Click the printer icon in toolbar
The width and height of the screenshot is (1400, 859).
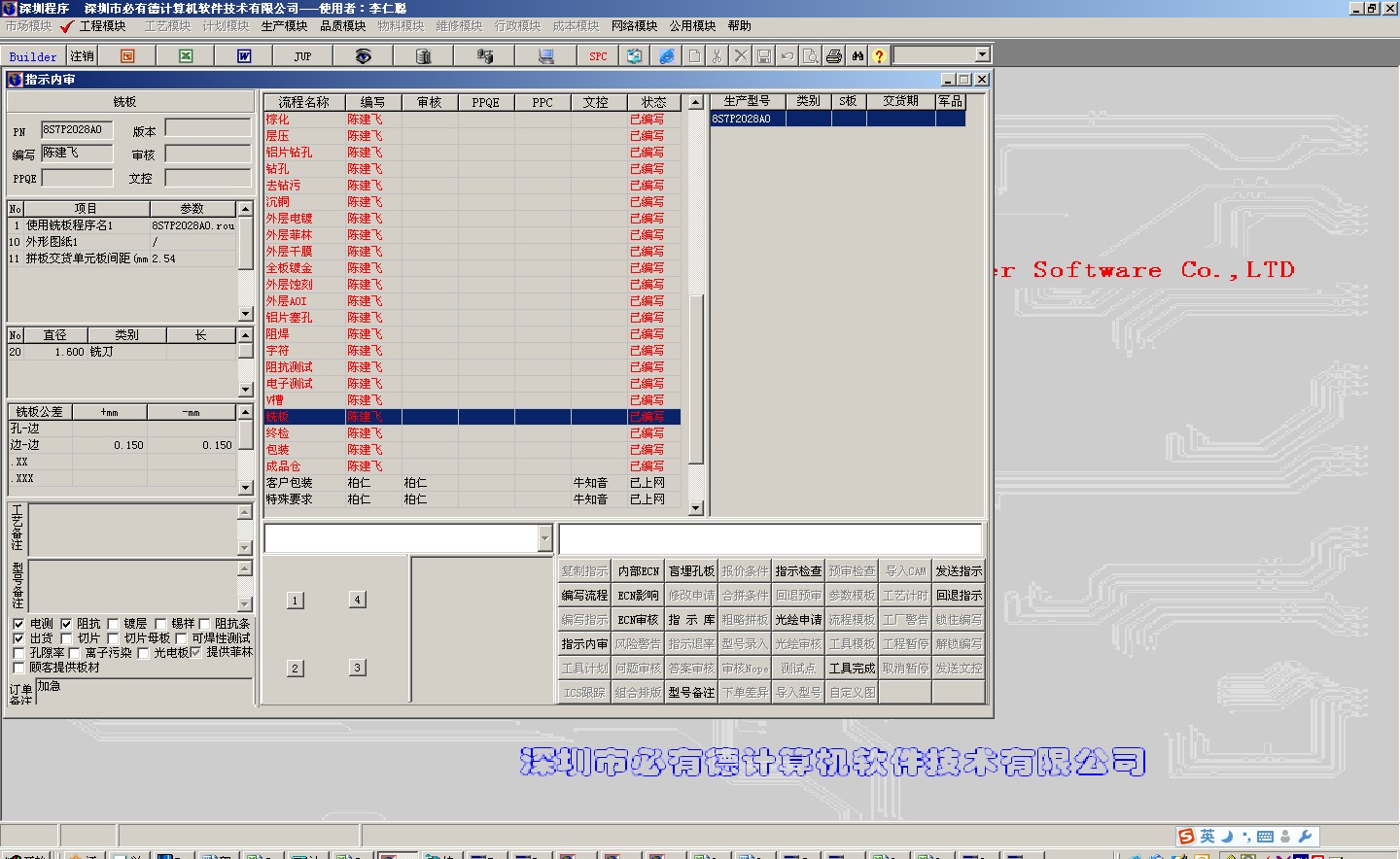(x=834, y=56)
